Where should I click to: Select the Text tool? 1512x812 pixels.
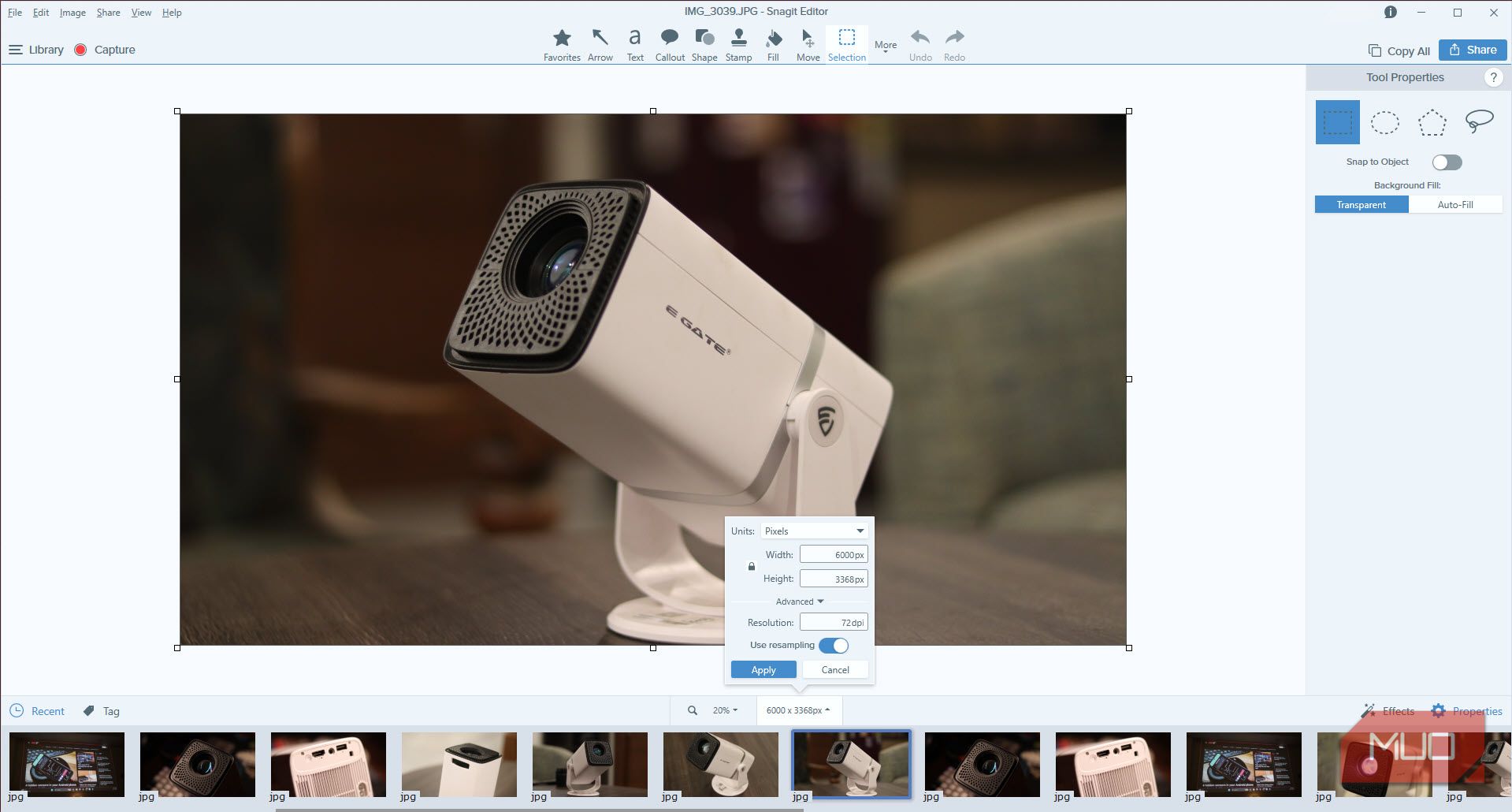pos(635,45)
